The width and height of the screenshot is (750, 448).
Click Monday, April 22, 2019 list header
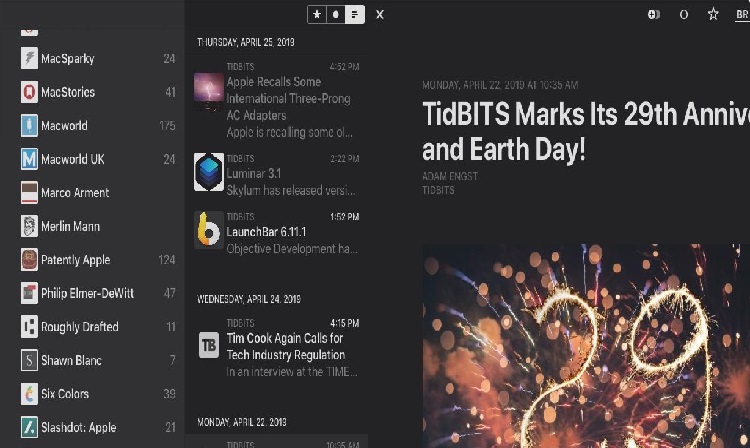pyautogui.click(x=242, y=422)
